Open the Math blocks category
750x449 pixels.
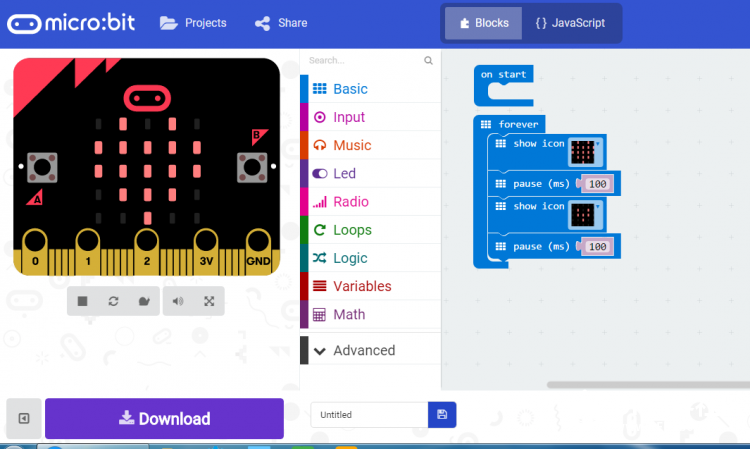coord(370,315)
